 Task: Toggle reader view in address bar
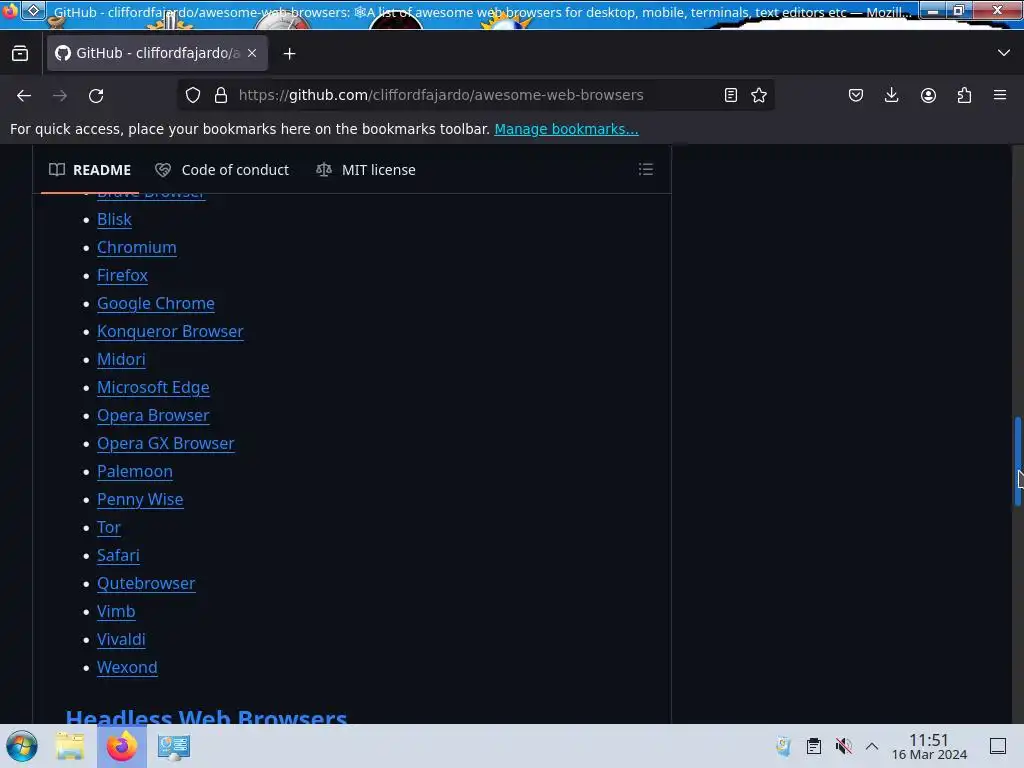pyautogui.click(x=731, y=95)
